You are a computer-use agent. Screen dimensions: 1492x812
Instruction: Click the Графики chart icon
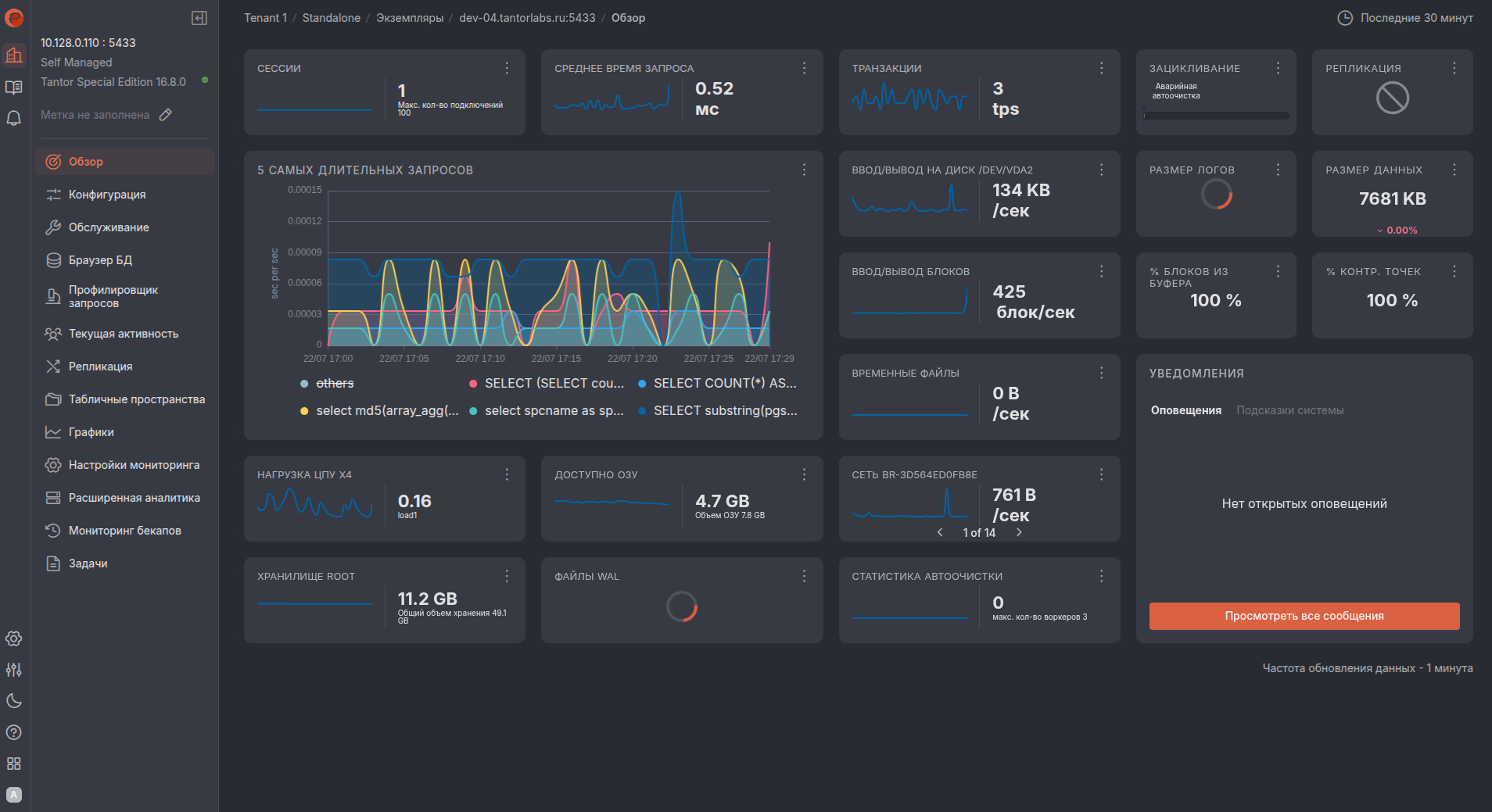[x=53, y=432]
